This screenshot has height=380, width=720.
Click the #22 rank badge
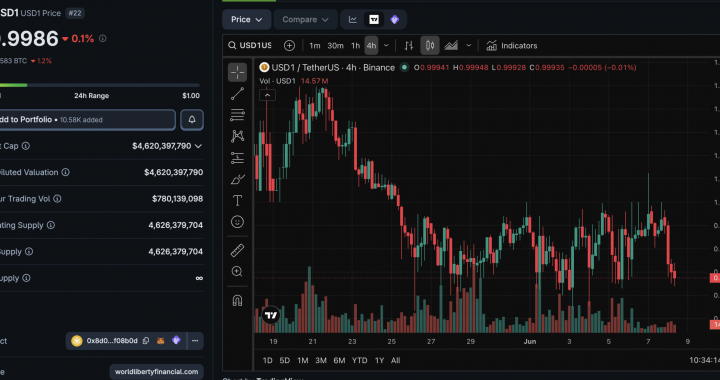(x=75, y=13)
